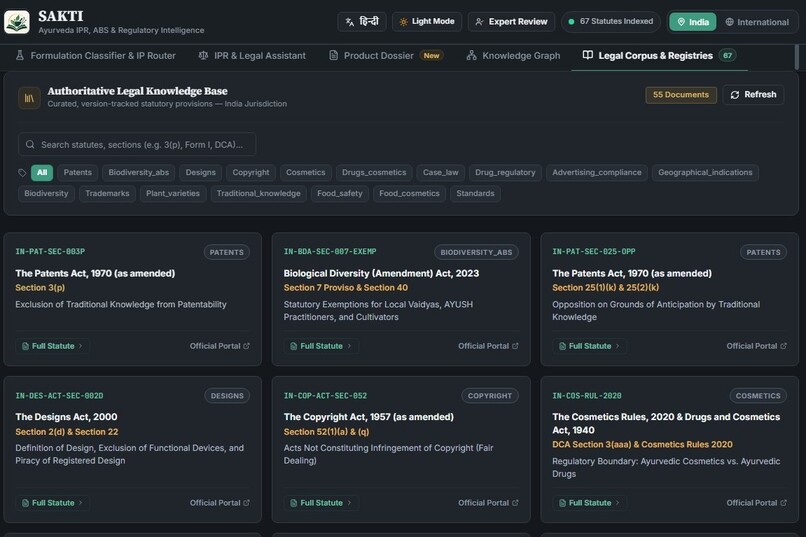This screenshot has height=537, width=806.
Task: Expand Full Statute for The Designs Act card
Action: [52, 503]
